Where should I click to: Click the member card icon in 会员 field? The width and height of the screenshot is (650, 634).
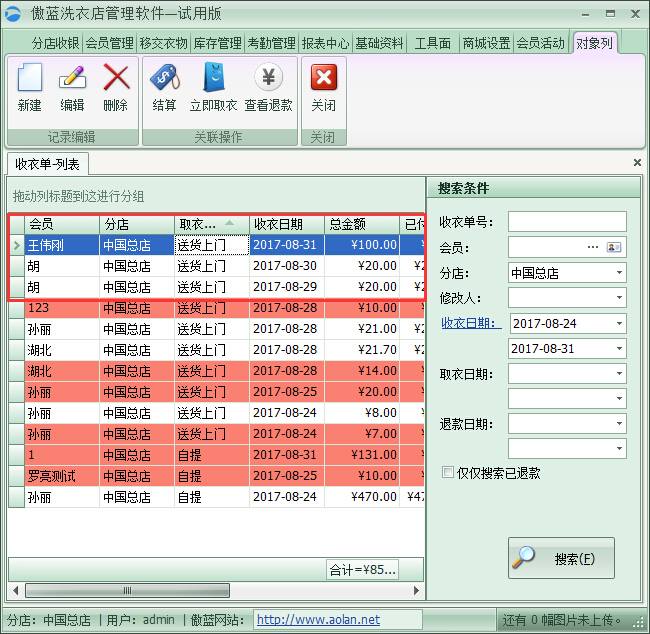click(x=614, y=247)
